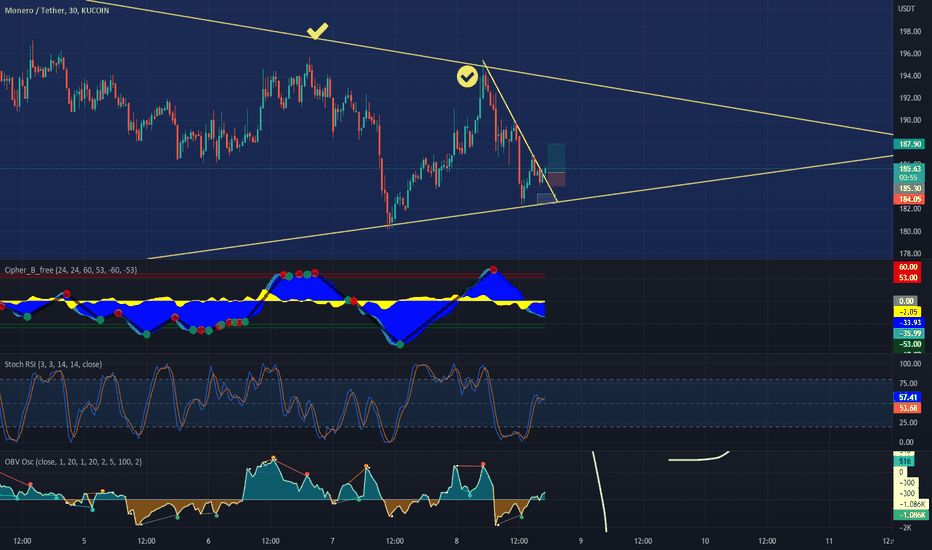Click the 196.00 price axis label
The image size is (932, 550).
pos(910,54)
